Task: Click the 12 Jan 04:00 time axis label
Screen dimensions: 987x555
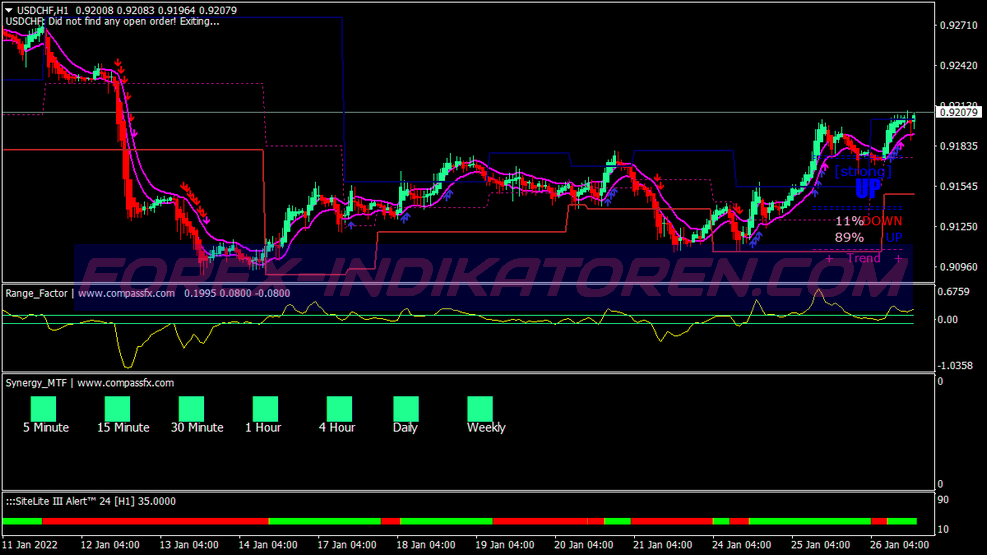Action: click(110, 545)
